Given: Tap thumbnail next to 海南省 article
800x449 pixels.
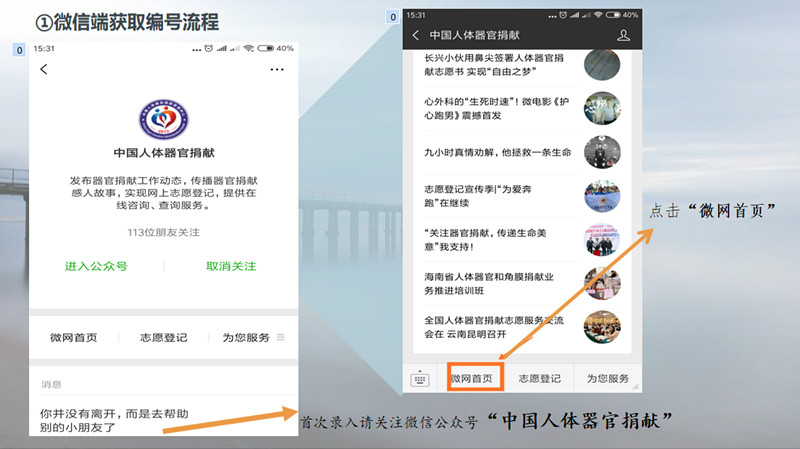Looking at the screenshot, I should coord(602,283).
